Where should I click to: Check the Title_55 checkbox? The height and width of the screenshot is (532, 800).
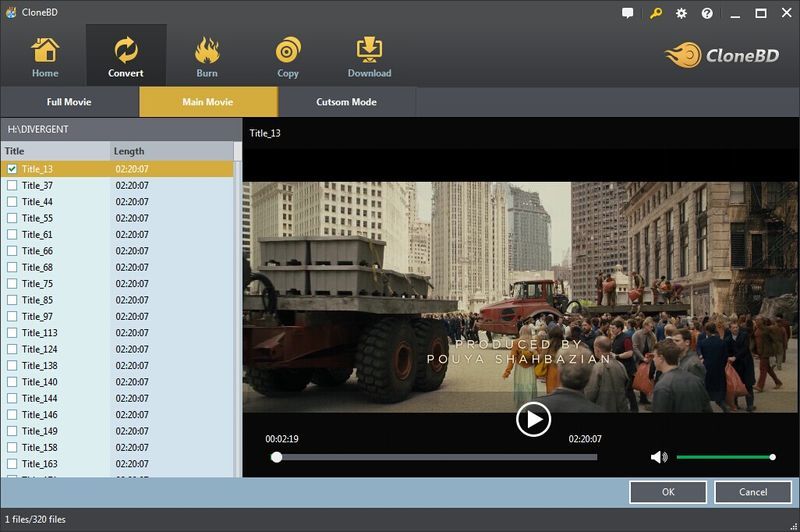[x=12, y=218]
